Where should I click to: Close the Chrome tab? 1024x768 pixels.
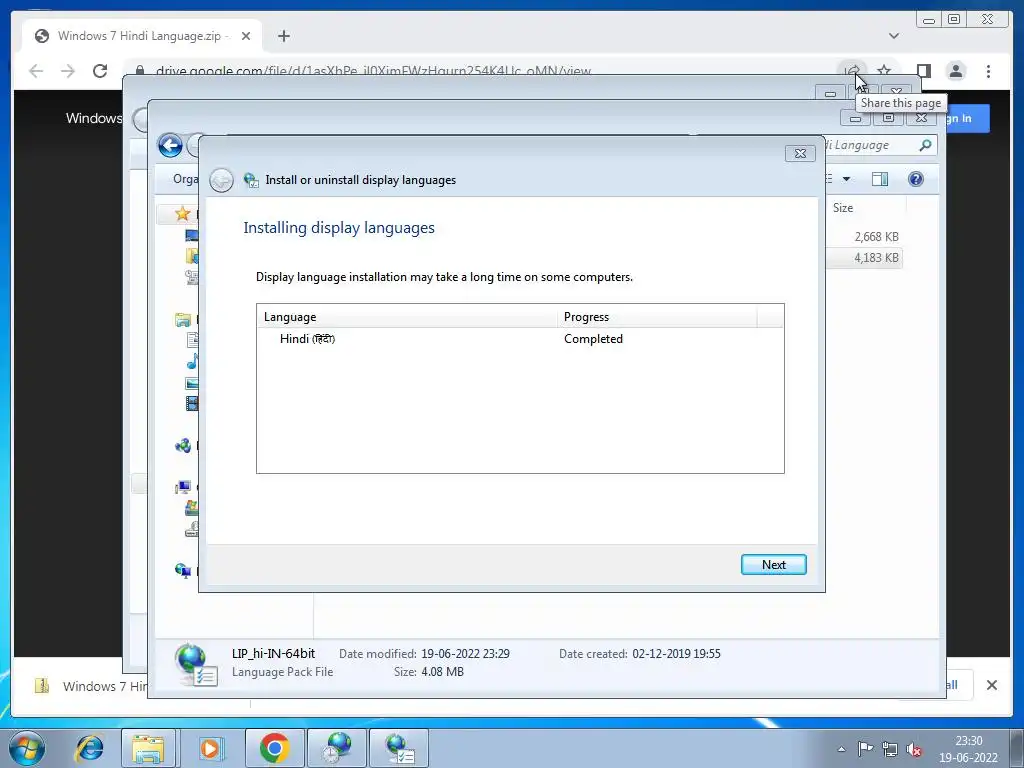coord(246,36)
